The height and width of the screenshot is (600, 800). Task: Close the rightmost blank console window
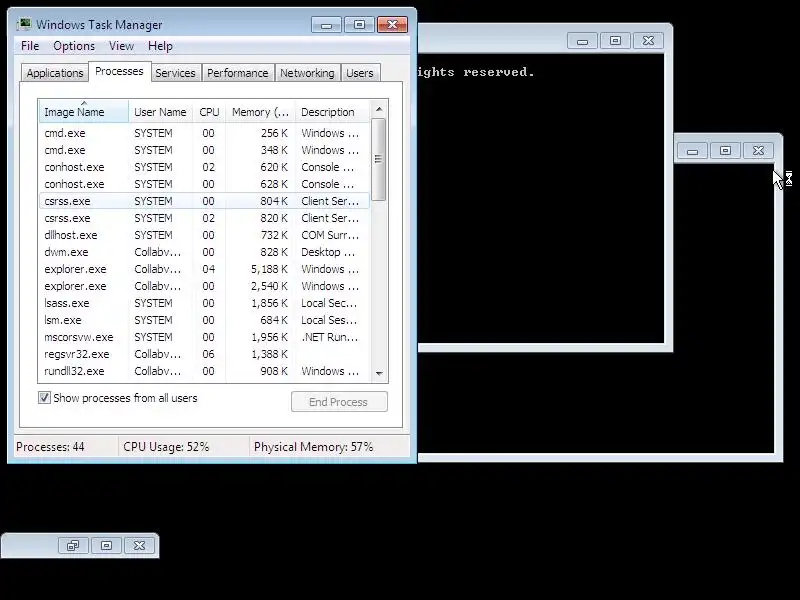(758, 151)
